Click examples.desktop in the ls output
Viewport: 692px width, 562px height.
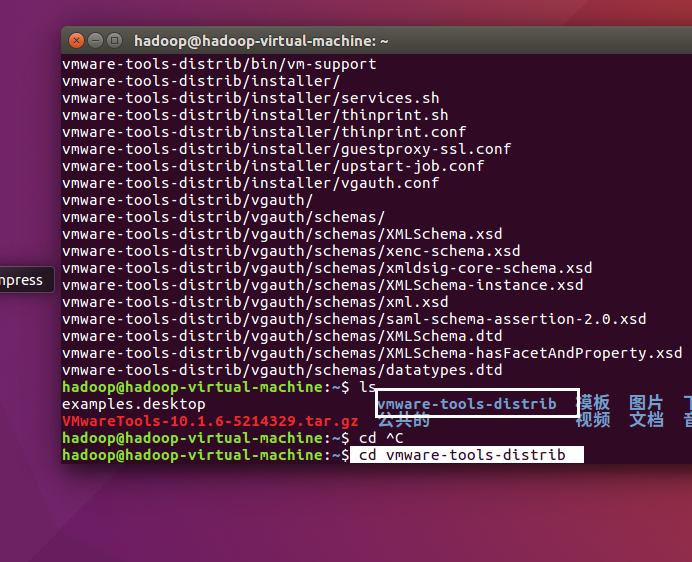click(134, 404)
